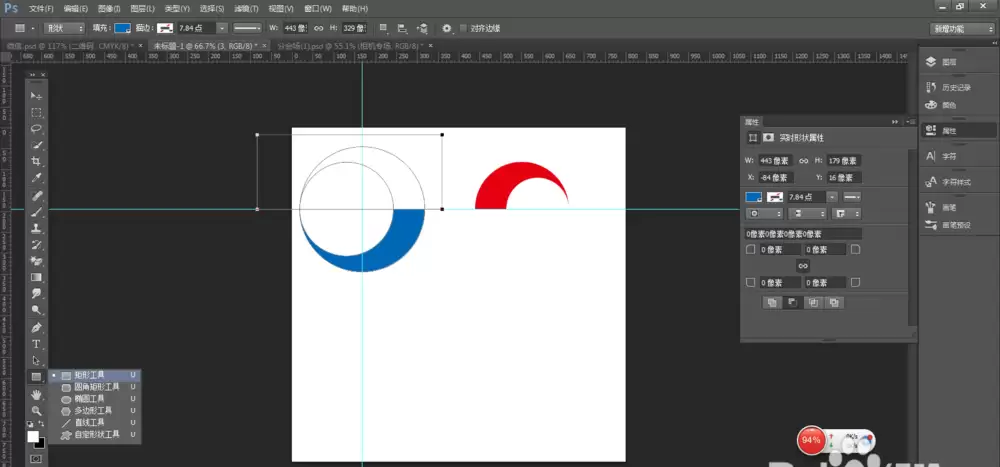Select the Pen tool
Viewport: 1000px width, 467px height.
click(x=36, y=328)
